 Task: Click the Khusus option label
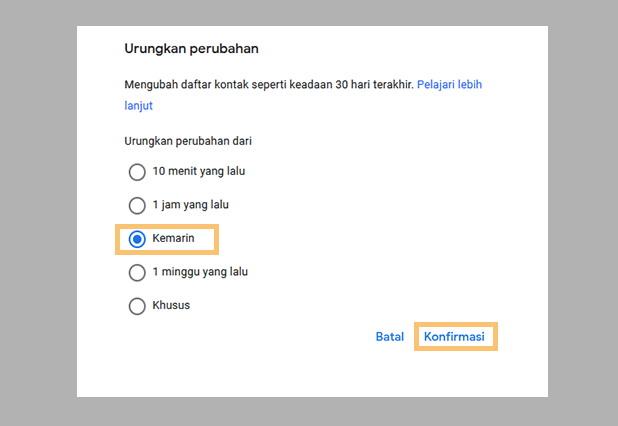pos(171,306)
